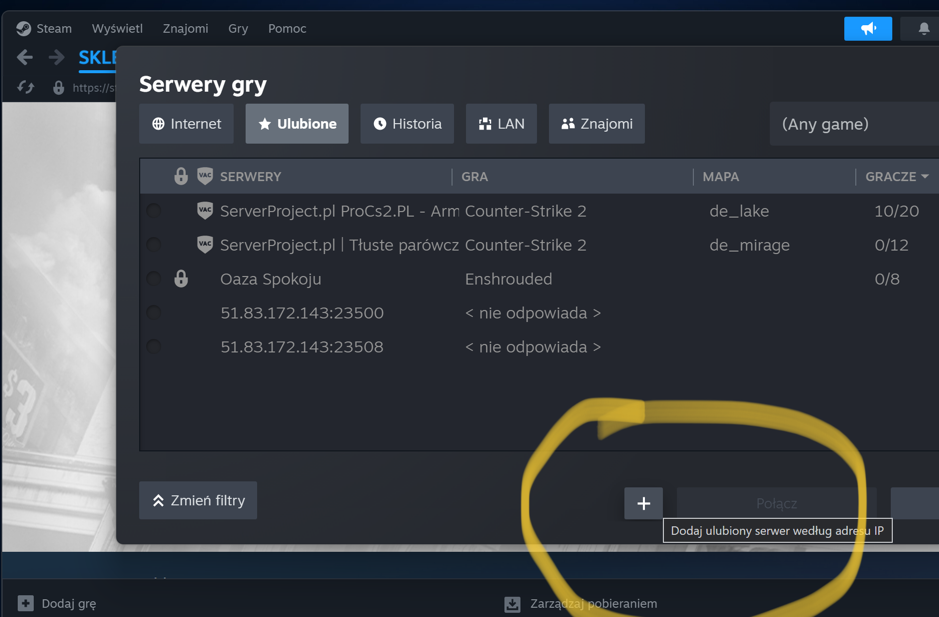Open the Znajomi menu in menu bar
This screenshot has height=617, width=939.
pyautogui.click(x=185, y=29)
